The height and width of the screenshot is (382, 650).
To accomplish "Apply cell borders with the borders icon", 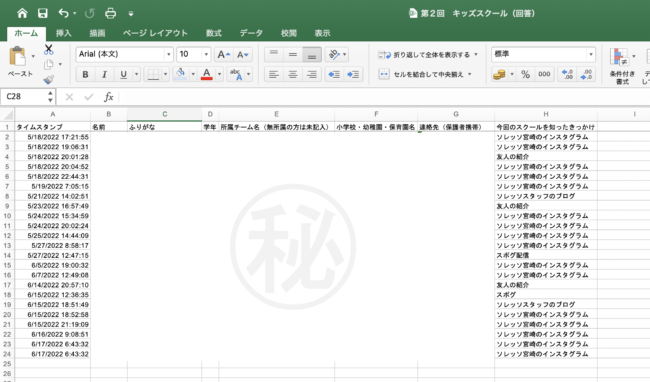I will pos(153,74).
